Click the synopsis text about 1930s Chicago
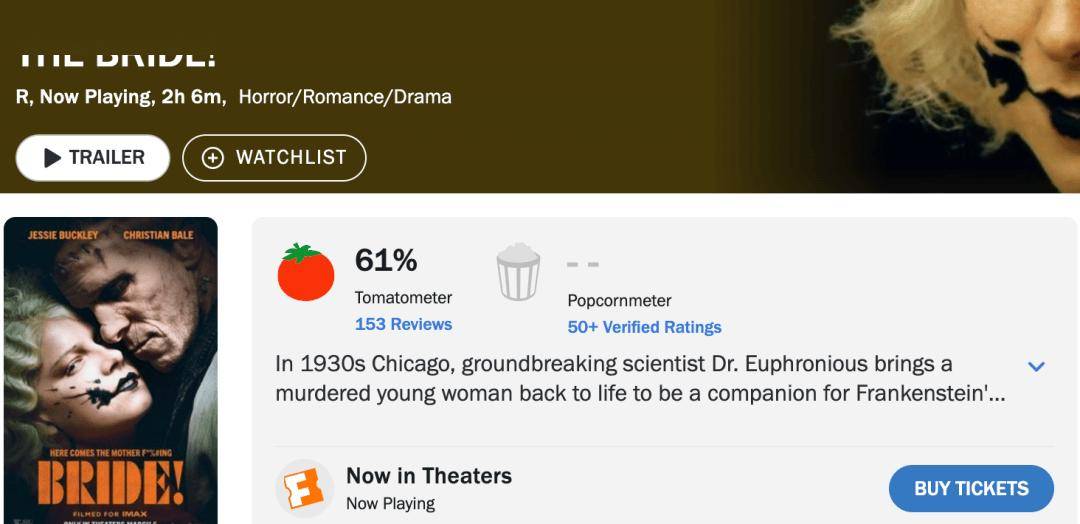 click(x=640, y=378)
